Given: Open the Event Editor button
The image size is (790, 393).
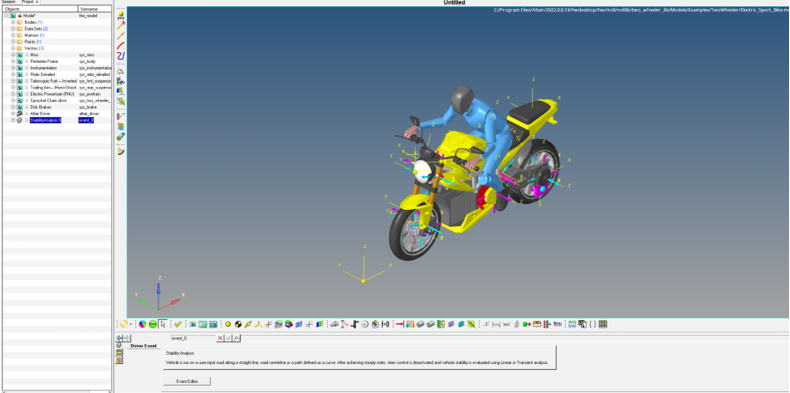Looking at the screenshot, I should click(186, 381).
